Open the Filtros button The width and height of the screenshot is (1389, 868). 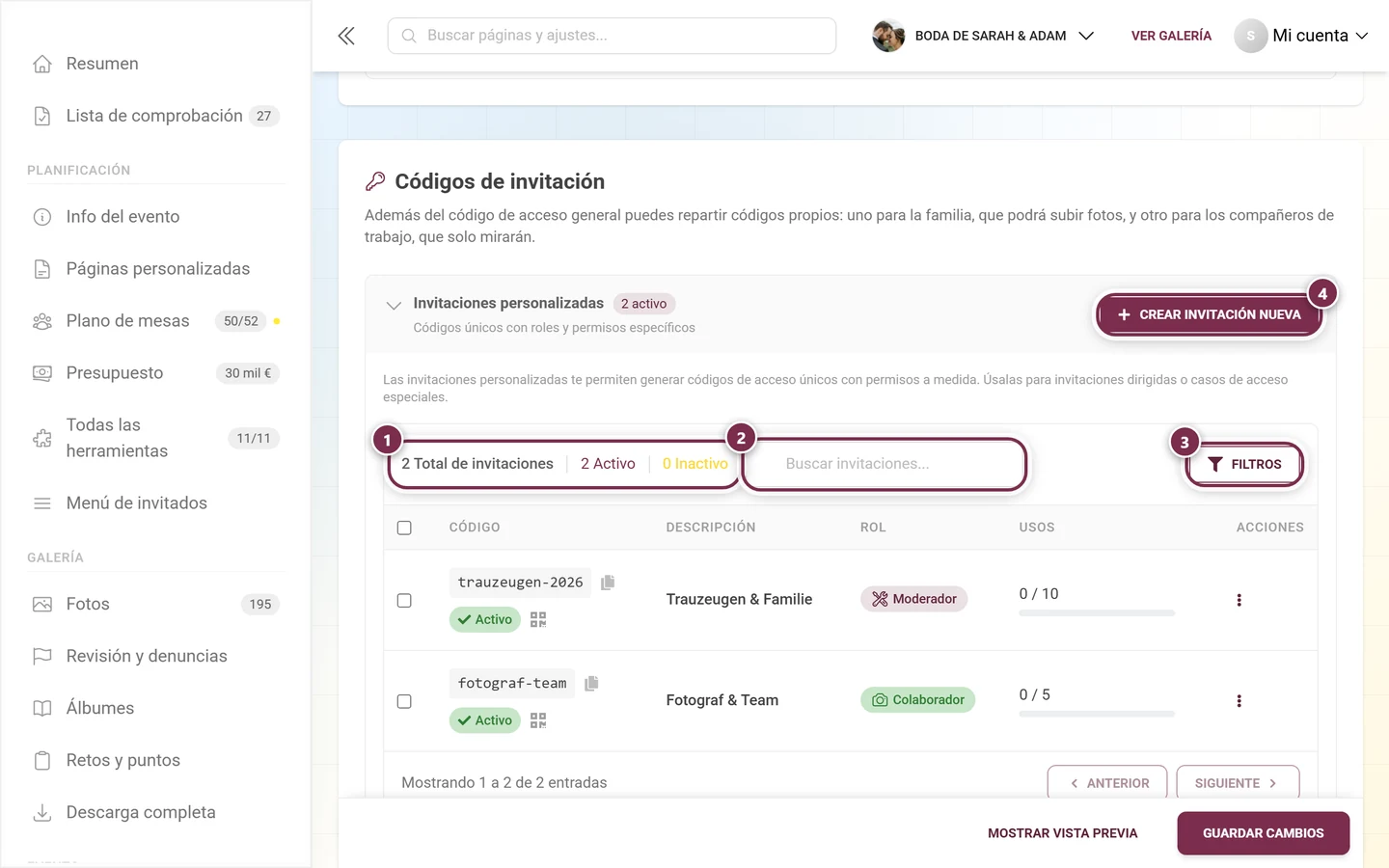(1244, 464)
